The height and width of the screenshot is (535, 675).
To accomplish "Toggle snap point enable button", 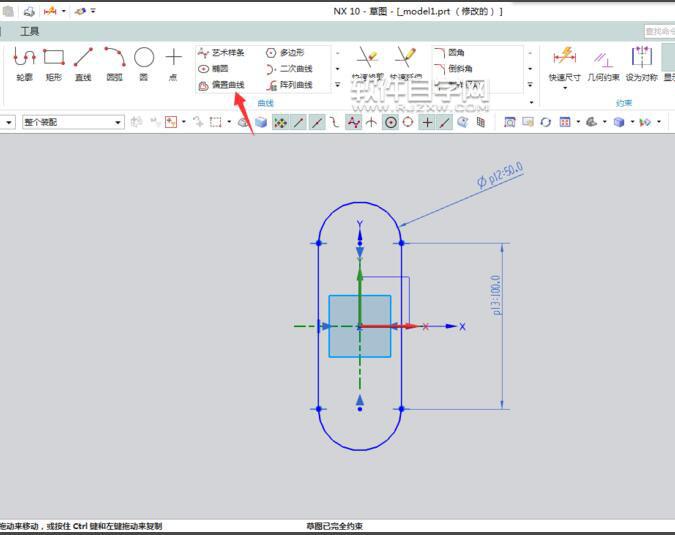I will [280, 123].
